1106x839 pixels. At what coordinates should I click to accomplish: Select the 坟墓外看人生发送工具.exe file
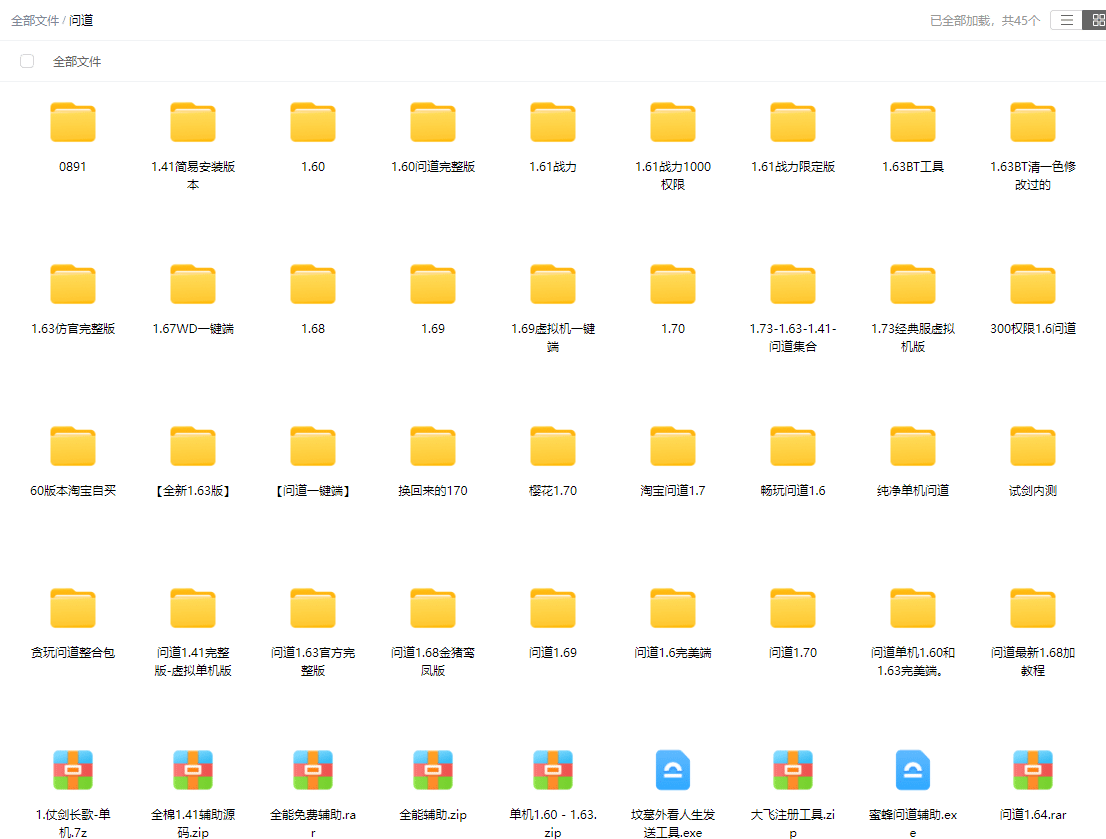[673, 770]
